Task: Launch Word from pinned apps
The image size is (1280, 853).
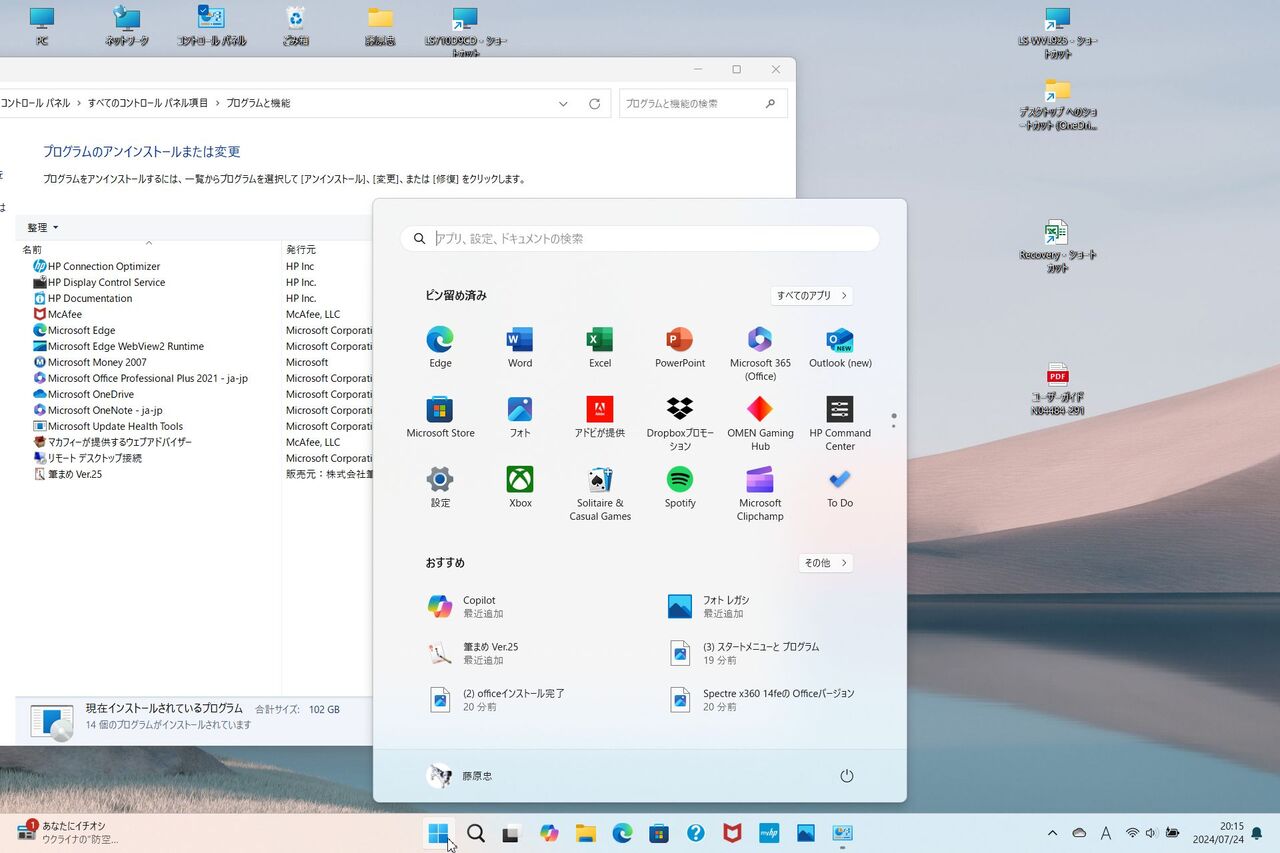Action: point(520,347)
